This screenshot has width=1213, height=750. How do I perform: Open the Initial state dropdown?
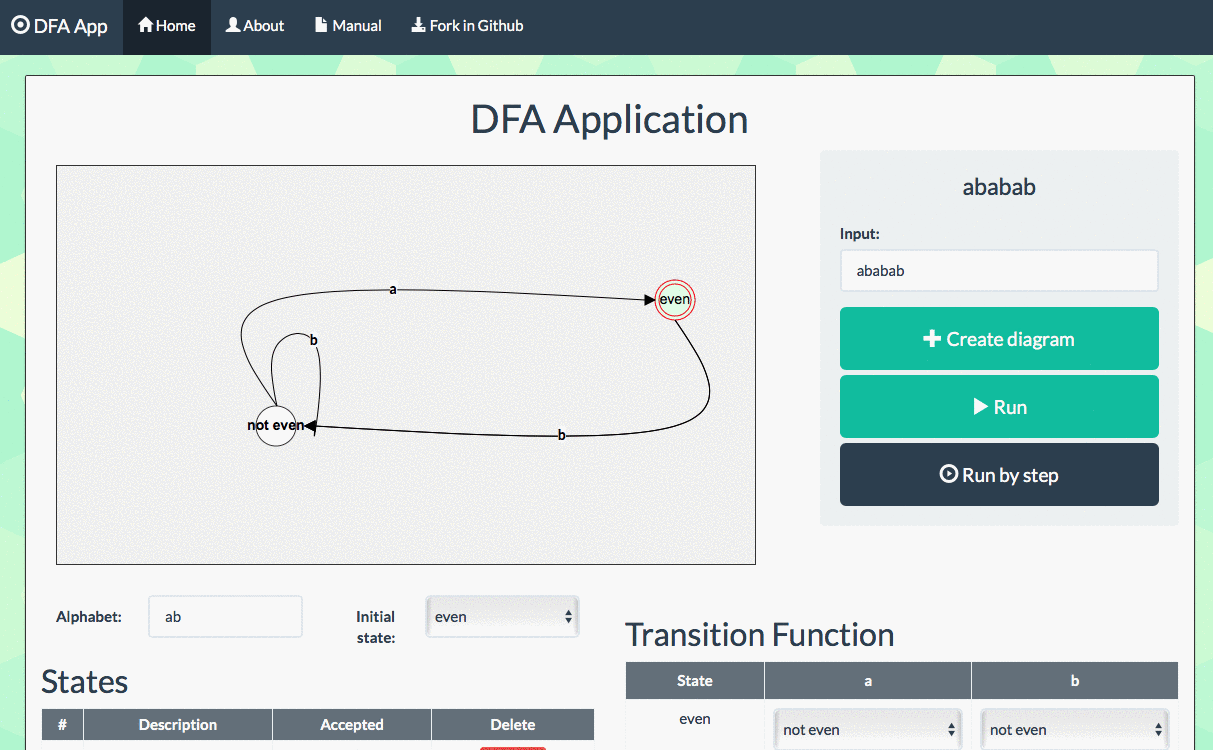pyautogui.click(x=502, y=616)
